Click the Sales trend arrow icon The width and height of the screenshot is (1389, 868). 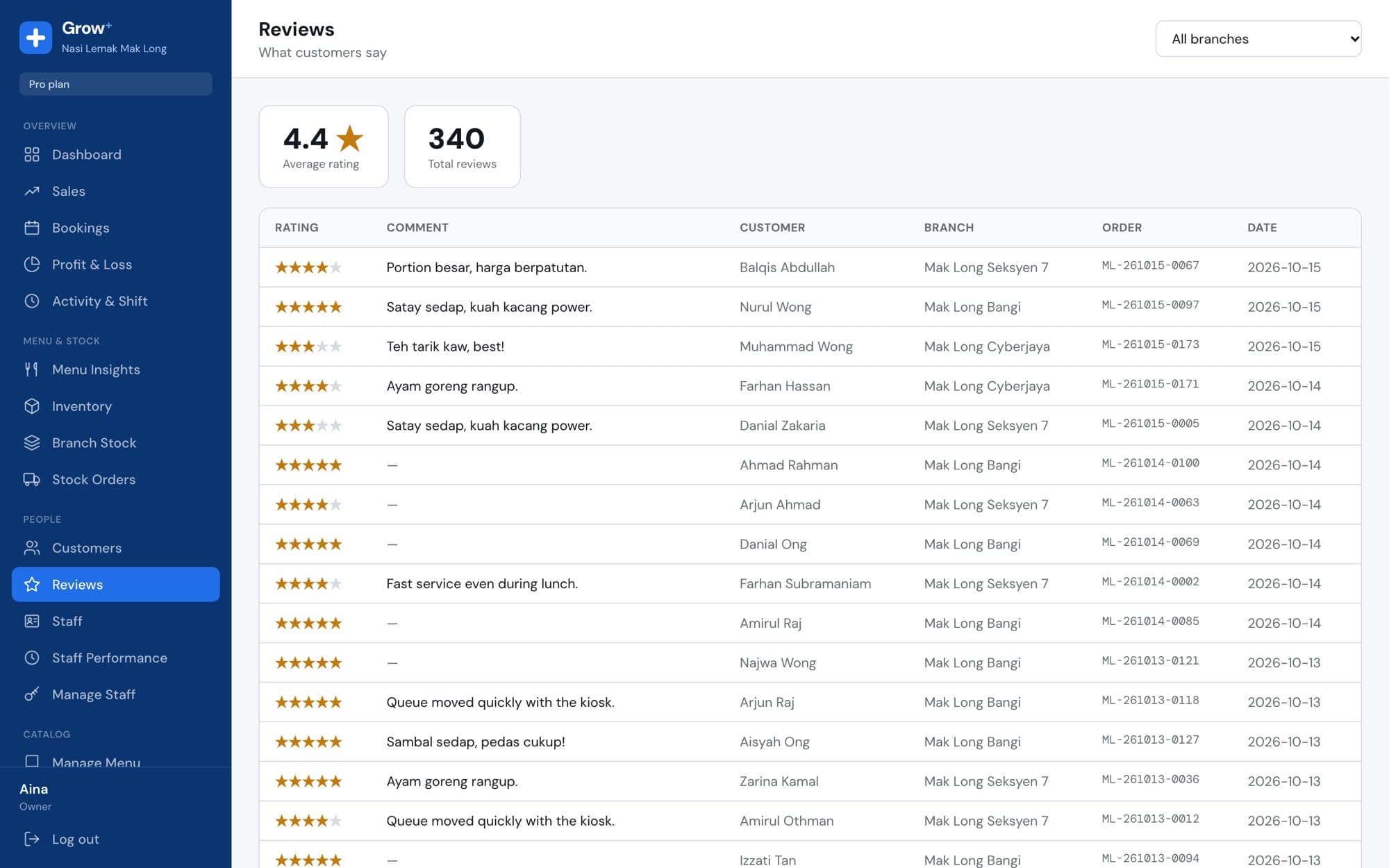pos(32,191)
